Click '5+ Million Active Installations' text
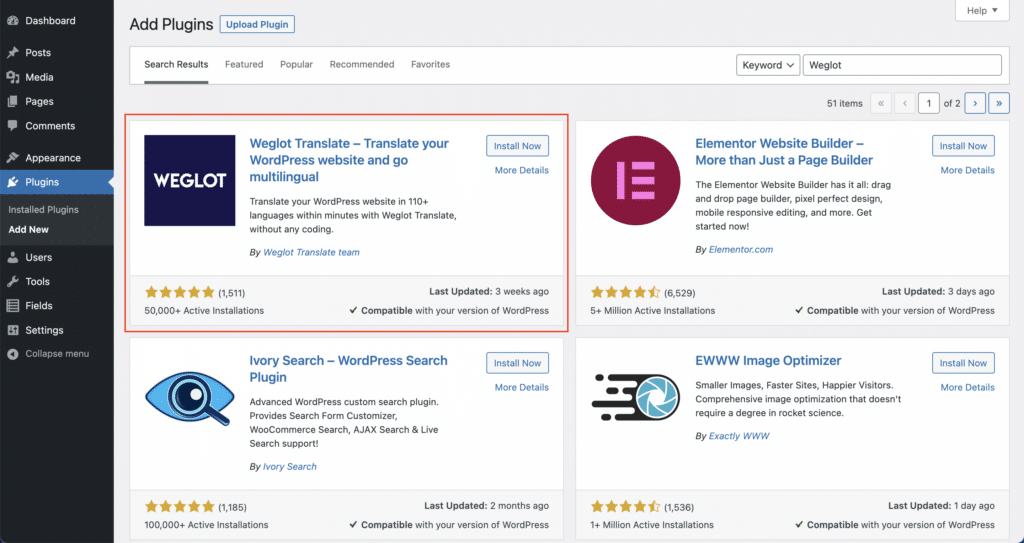1024x543 pixels. click(652, 311)
